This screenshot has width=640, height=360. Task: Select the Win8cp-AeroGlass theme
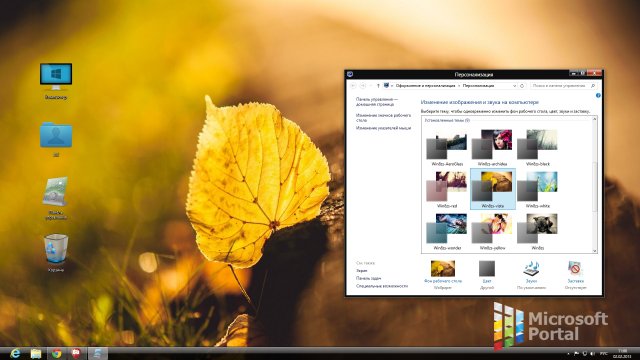[447, 147]
